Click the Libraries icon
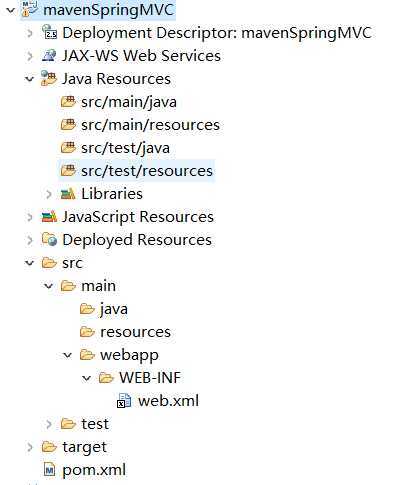The height and width of the screenshot is (485, 415). [x=68, y=194]
